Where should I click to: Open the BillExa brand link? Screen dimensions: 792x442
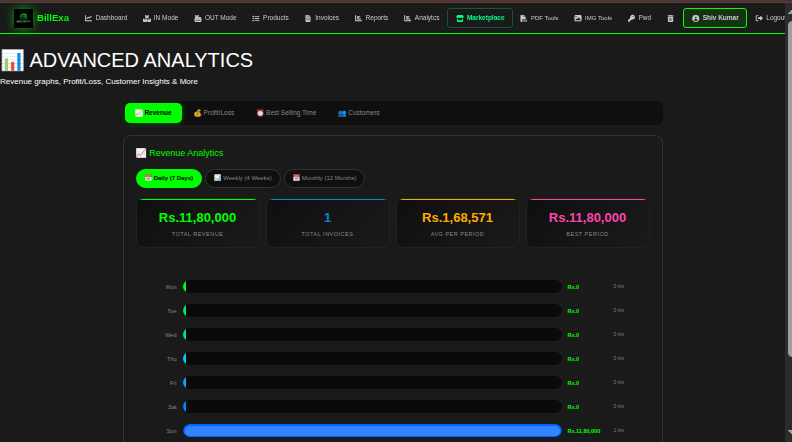[x=53, y=18]
